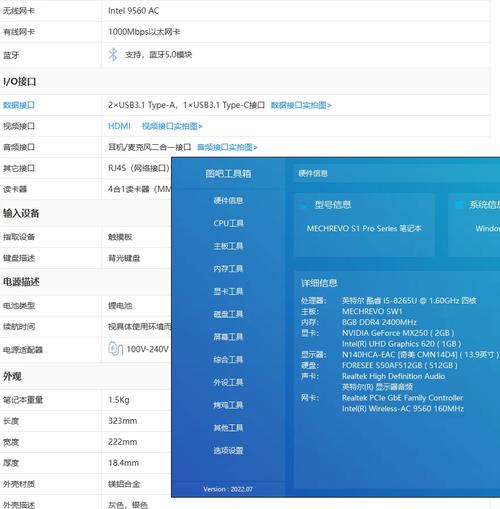
Task: Click the MECHREVO SW1 motherboard value
Action: click(x=372, y=311)
